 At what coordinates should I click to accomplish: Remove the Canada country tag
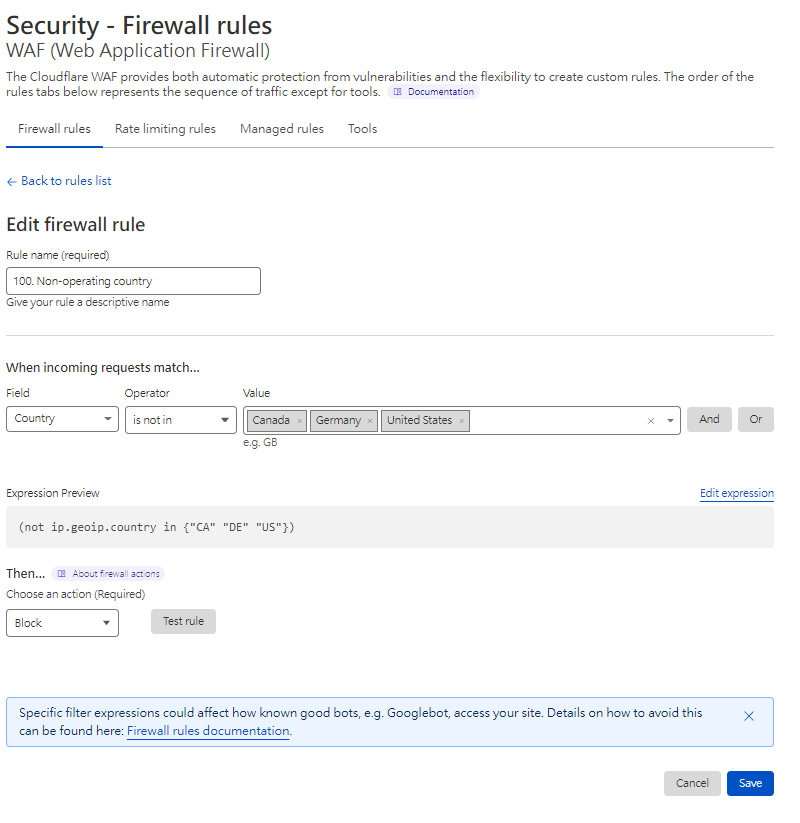click(x=300, y=421)
